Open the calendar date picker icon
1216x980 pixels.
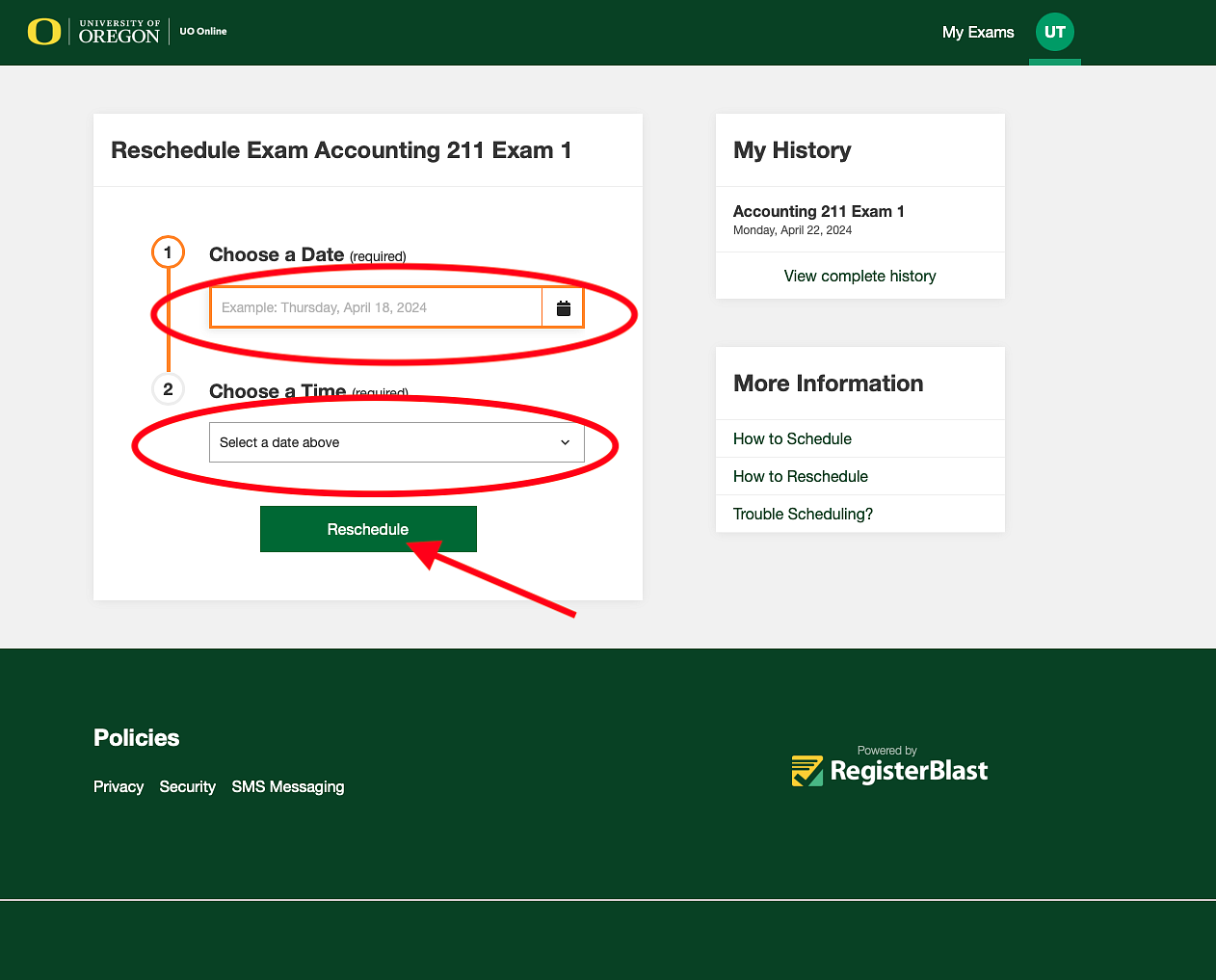tap(564, 307)
